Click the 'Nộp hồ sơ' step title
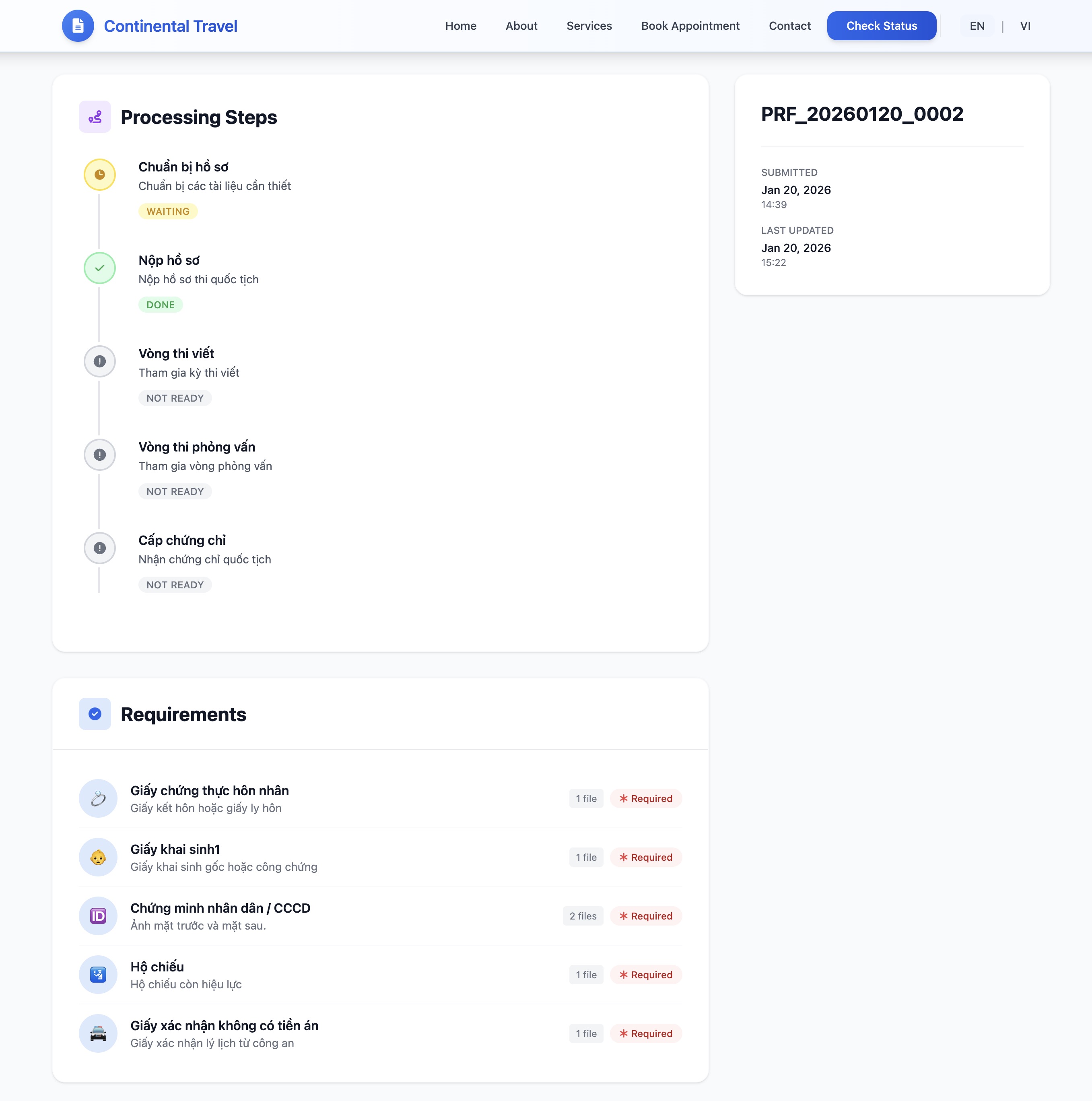The height and width of the screenshot is (1101, 1092). [x=169, y=260]
